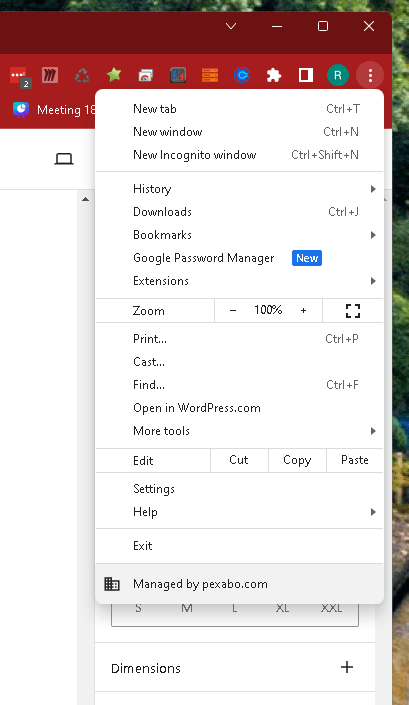
Task: Click the orange stacked bars extension icon
Action: click(210, 75)
